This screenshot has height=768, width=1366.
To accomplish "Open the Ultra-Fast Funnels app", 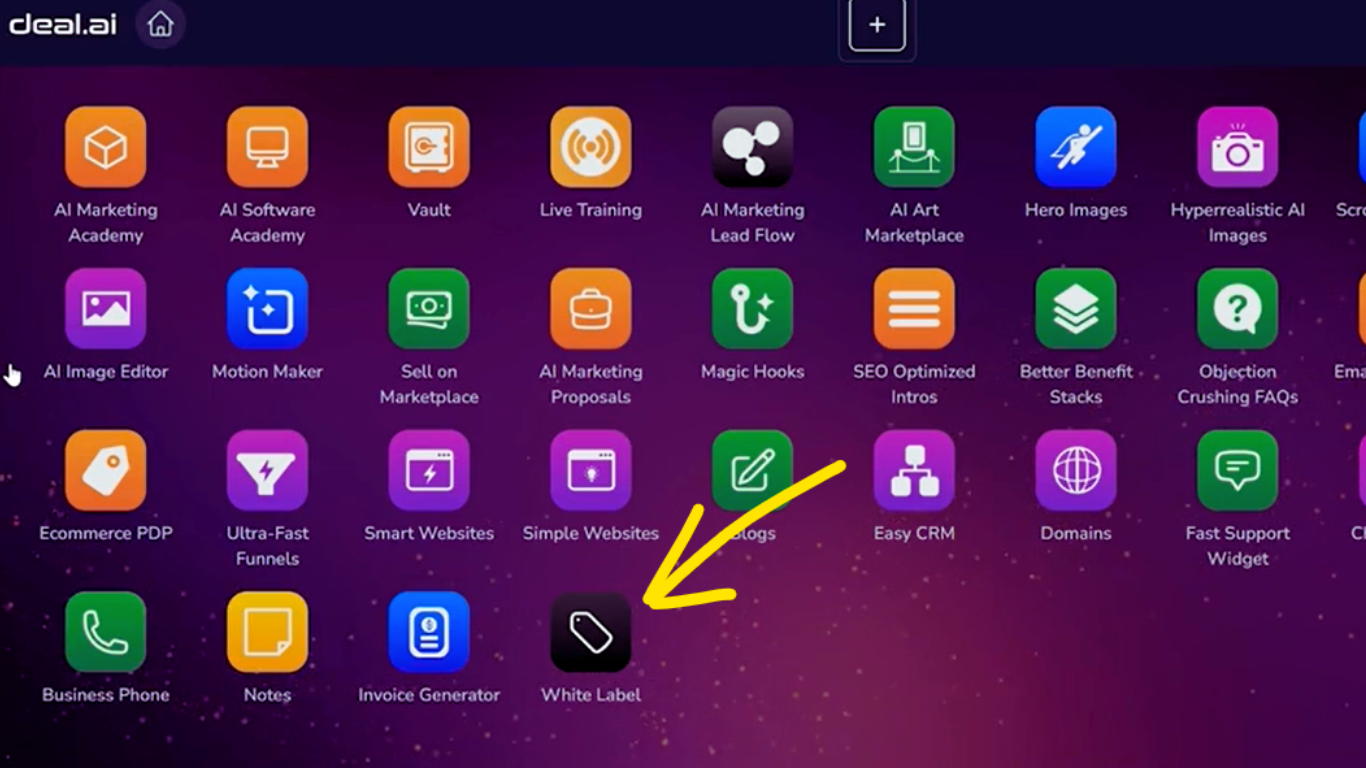I will [x=267, y=471].
